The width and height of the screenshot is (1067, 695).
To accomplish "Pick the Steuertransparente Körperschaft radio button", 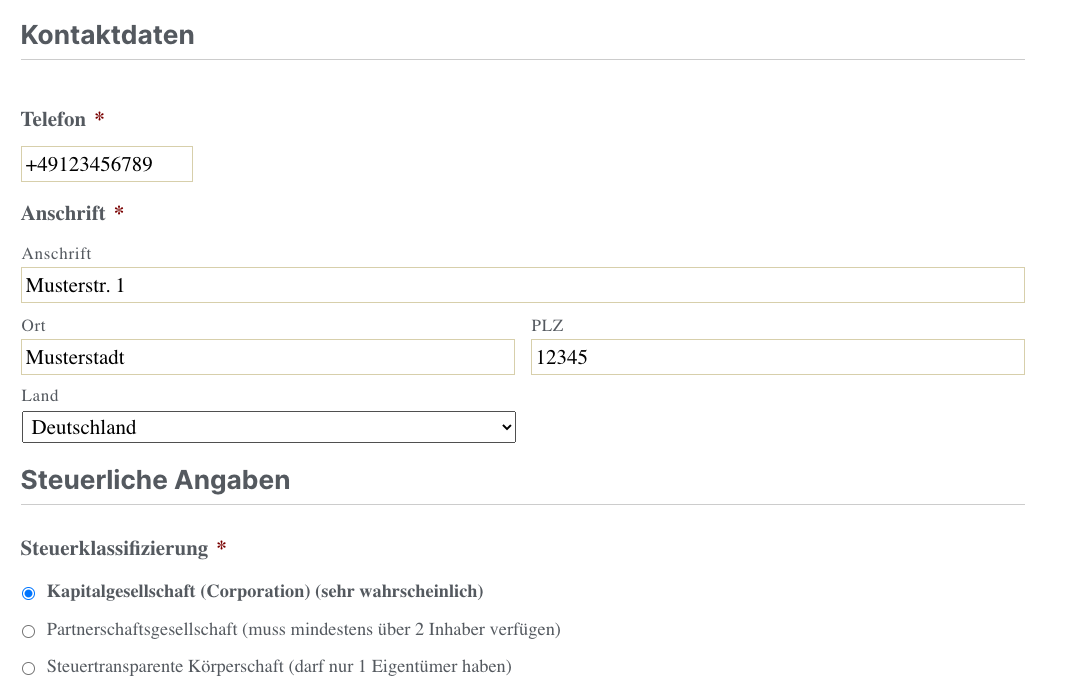I will [28, 667].
